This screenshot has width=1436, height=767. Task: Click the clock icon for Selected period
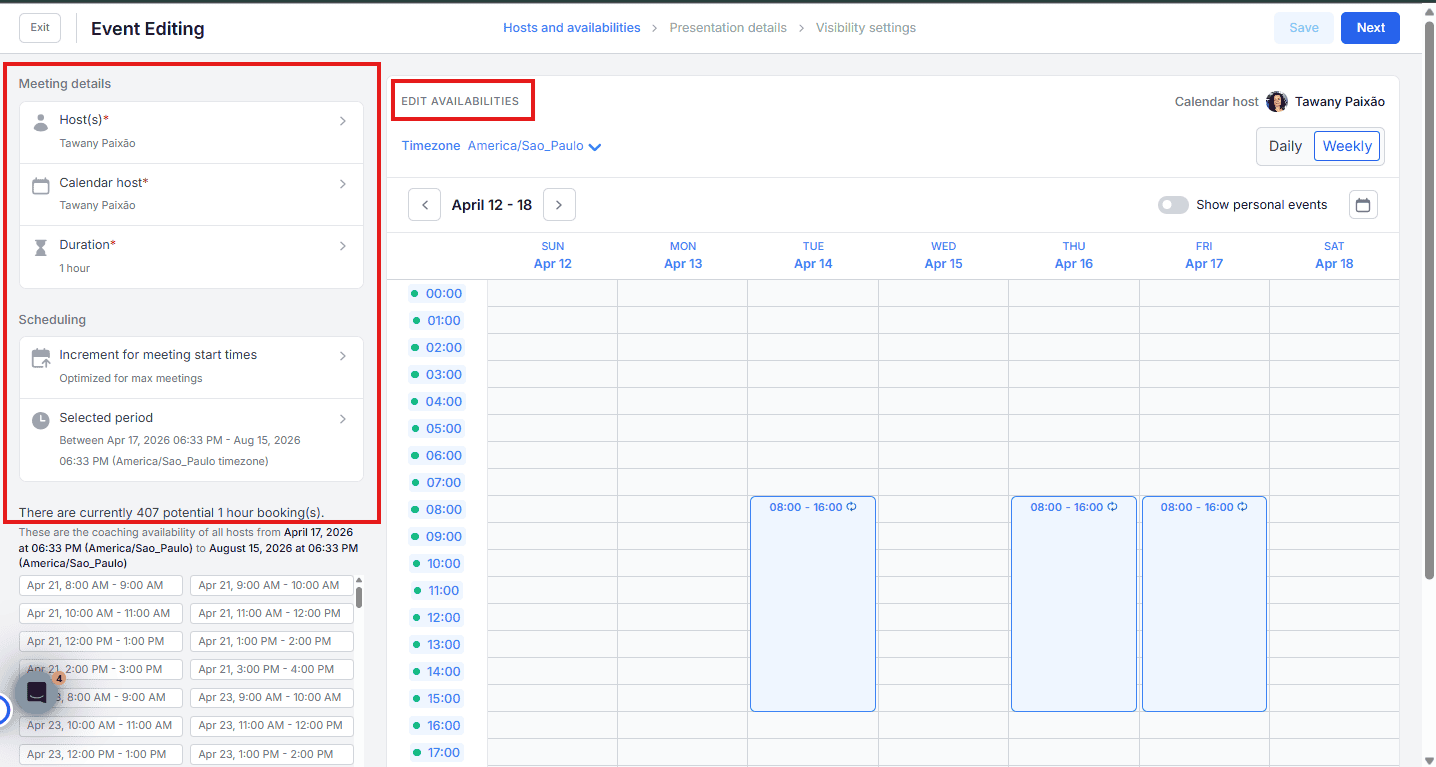41,420
